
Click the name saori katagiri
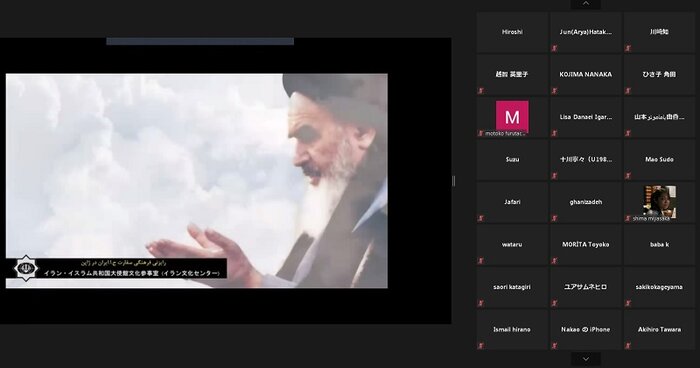(x=512, y=287)
